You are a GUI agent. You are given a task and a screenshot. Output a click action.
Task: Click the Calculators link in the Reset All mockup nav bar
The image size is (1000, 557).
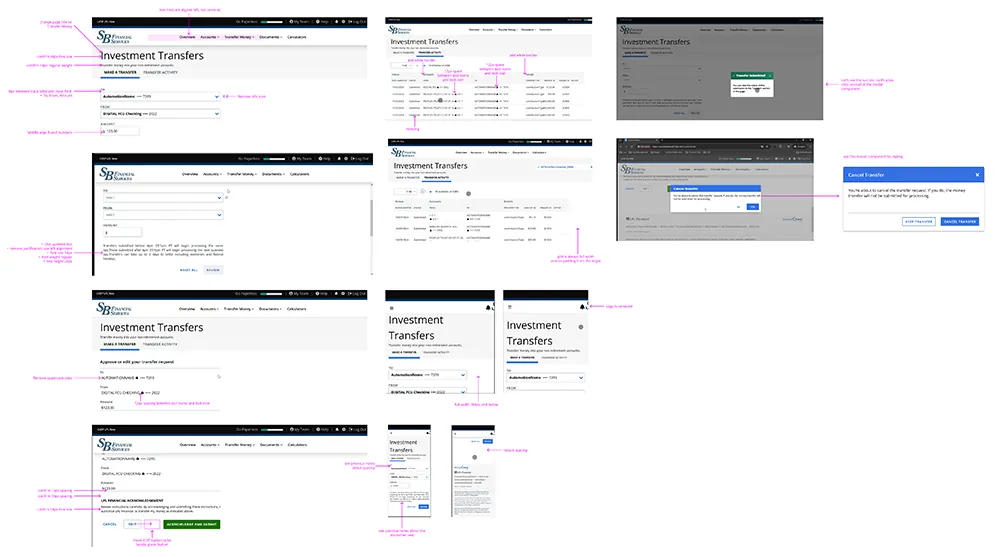[300, 174]
